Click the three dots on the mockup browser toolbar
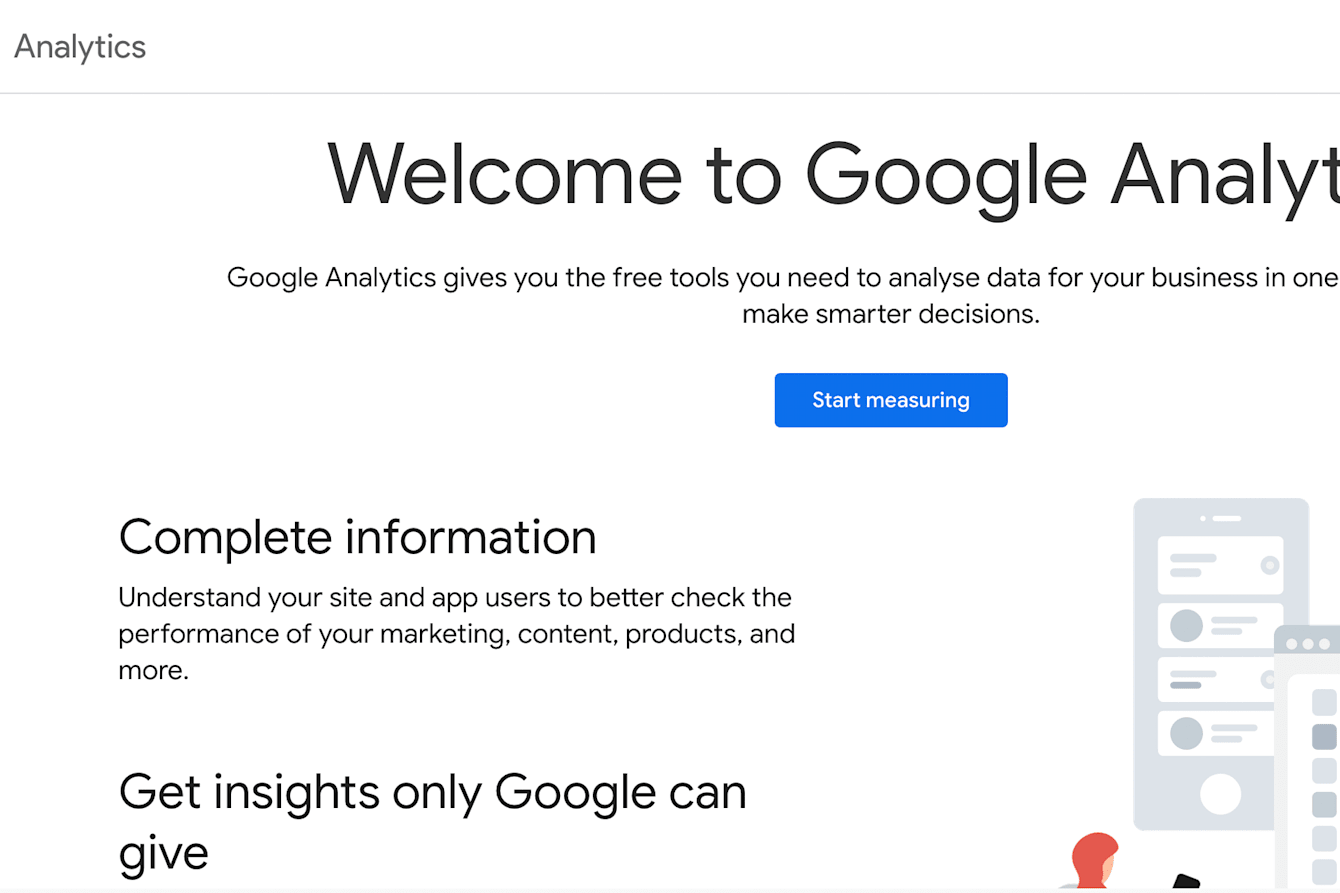Screen dimensions: 1340x893 (1309, 643)
